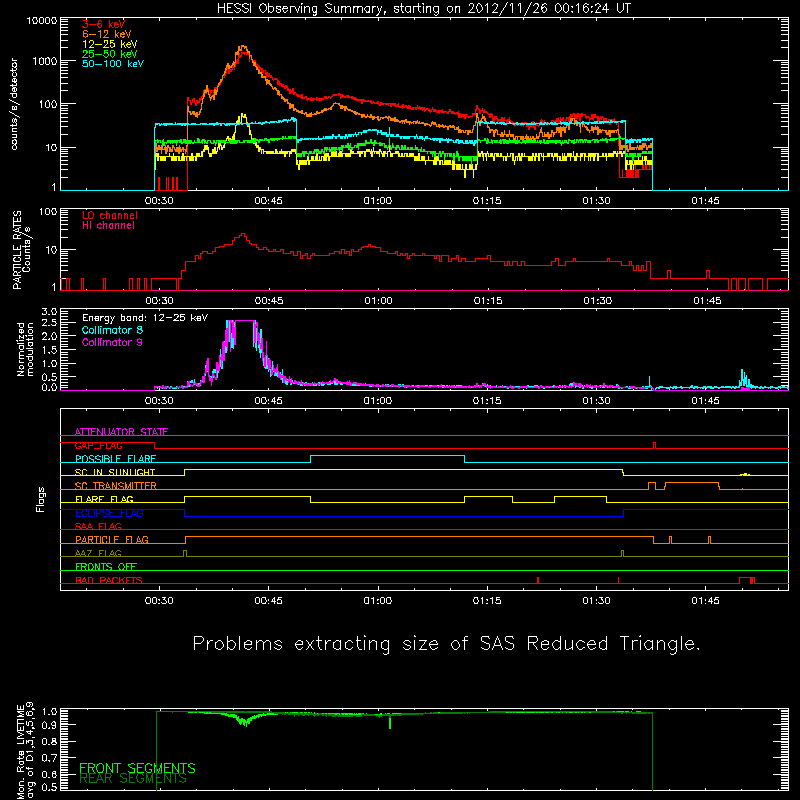Click the SAA_FLAG label
Image resolution: width=800 pixels, height=800 pixels.
98,526
